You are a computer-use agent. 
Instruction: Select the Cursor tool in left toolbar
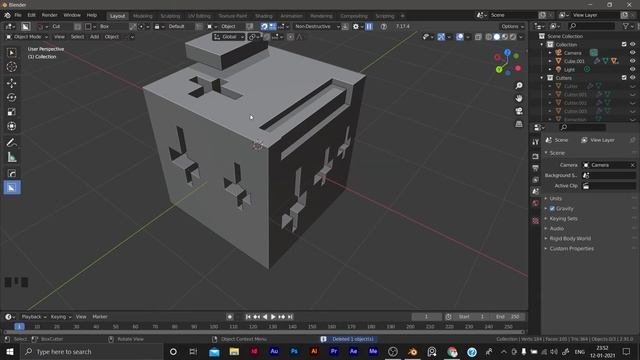11,67
